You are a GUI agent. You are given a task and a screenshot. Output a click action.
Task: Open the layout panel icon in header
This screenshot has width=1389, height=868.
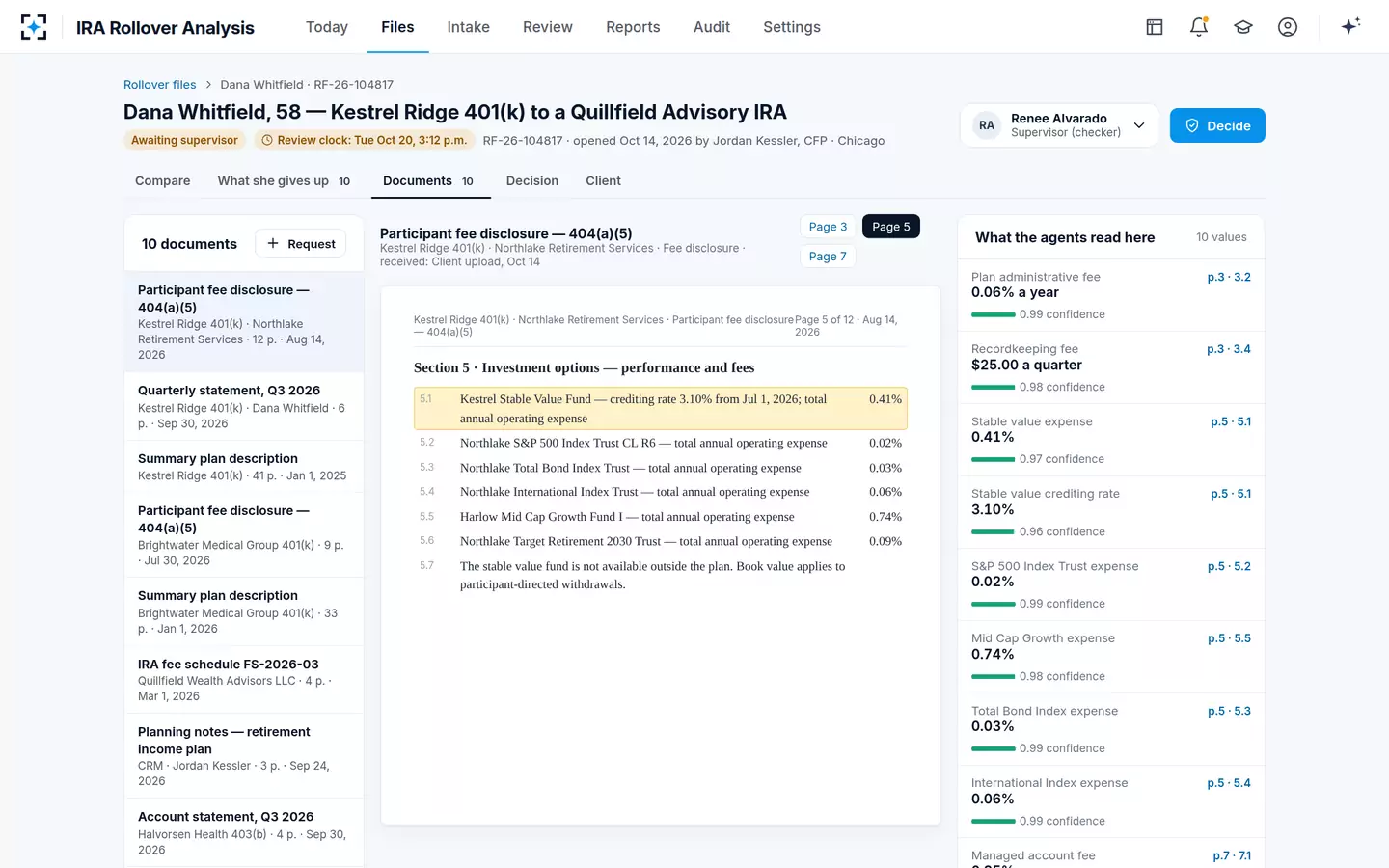coord(1155,27)
